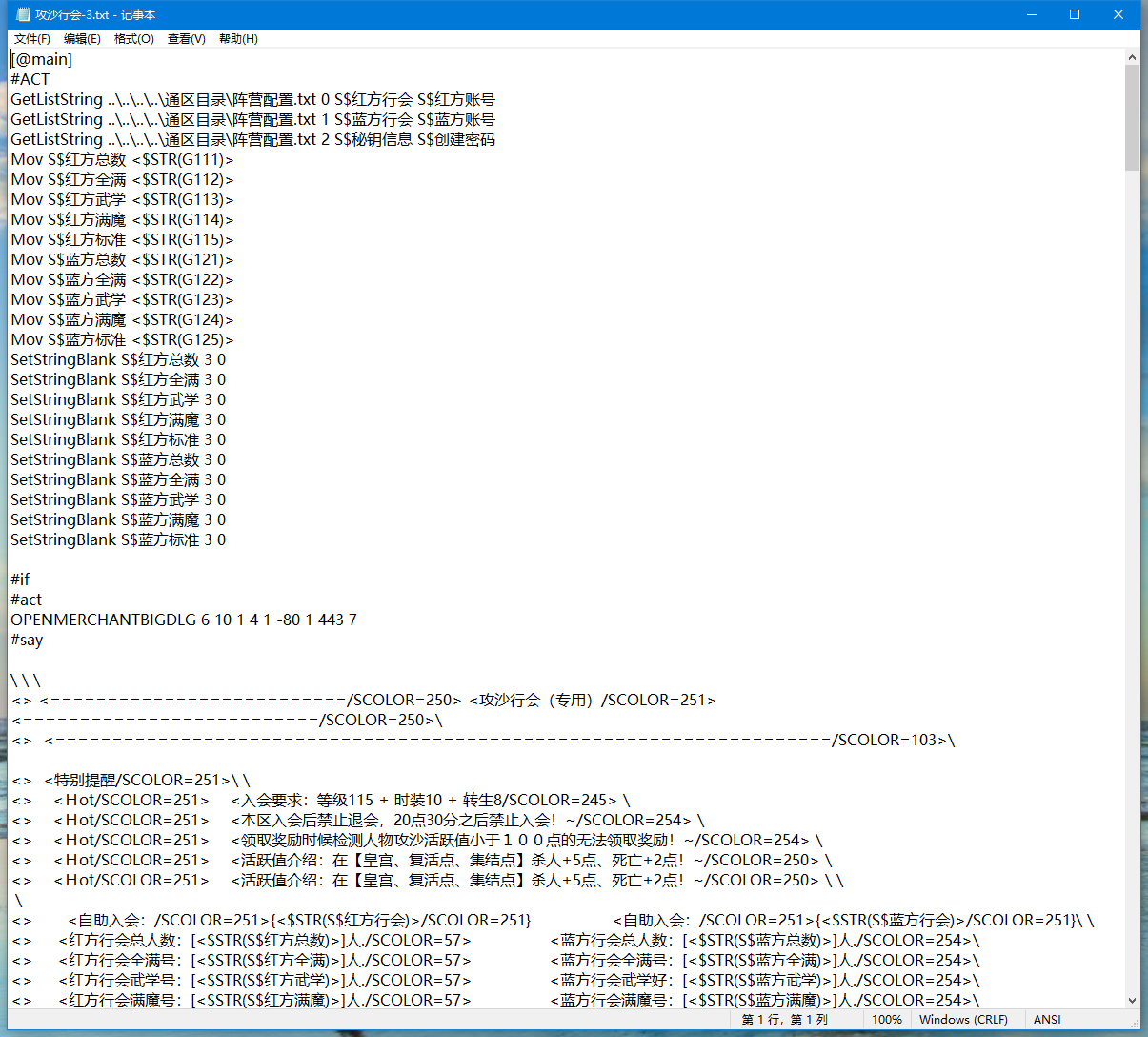
Task: Open the 文件(F) menu
Action: (32, 39)
